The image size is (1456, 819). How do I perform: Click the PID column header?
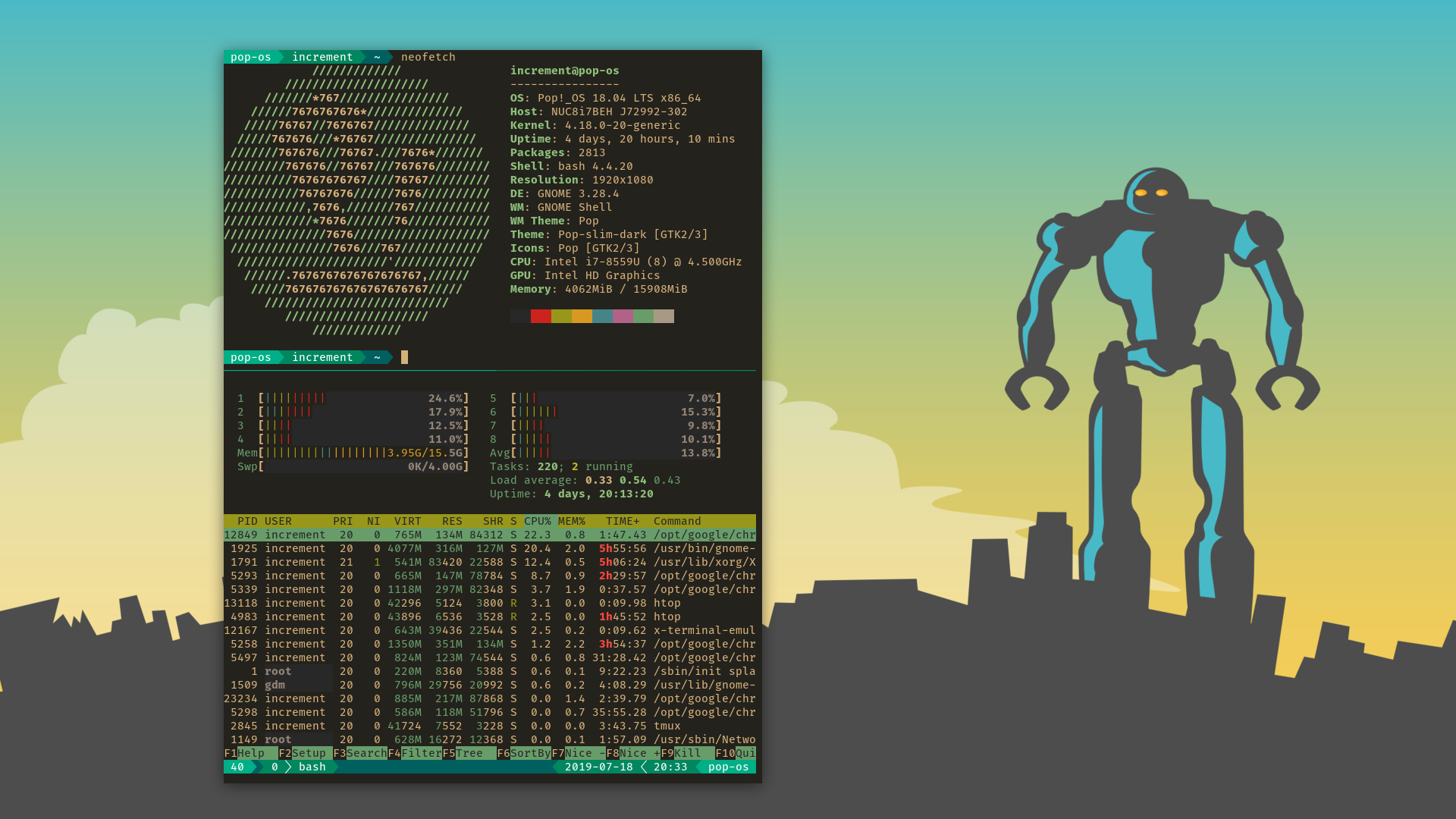[247, 521]
